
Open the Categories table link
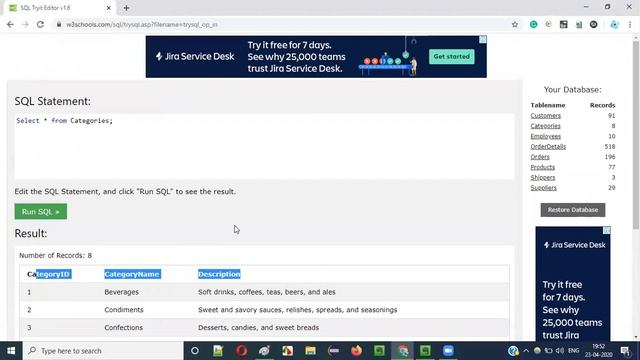click(x=545, y=126)
